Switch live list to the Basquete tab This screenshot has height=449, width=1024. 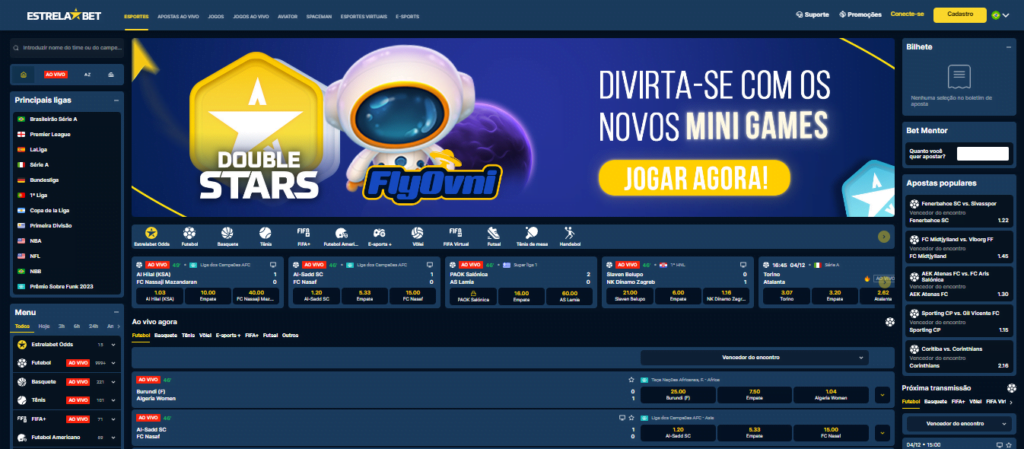pyautogui.click(x=166, y=335)
